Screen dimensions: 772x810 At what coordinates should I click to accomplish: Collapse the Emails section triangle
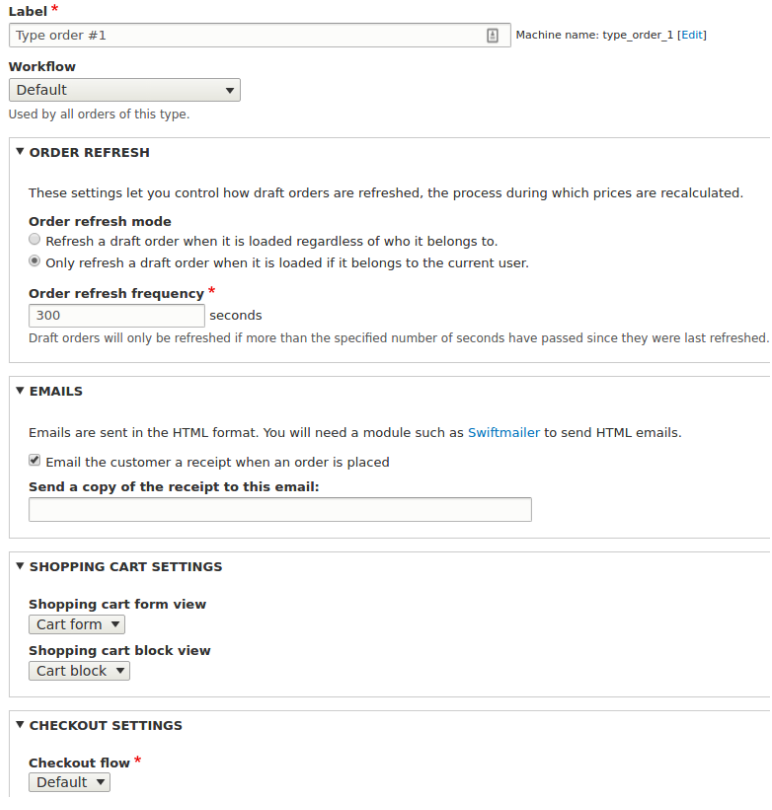[x=20, y=391]
